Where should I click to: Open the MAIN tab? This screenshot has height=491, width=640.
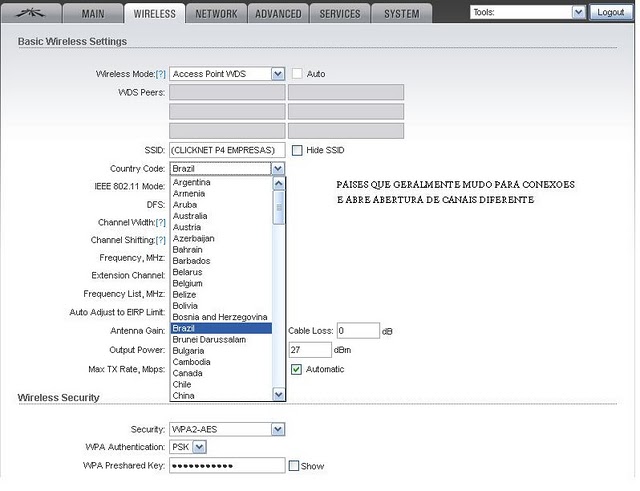coord(93,13)
